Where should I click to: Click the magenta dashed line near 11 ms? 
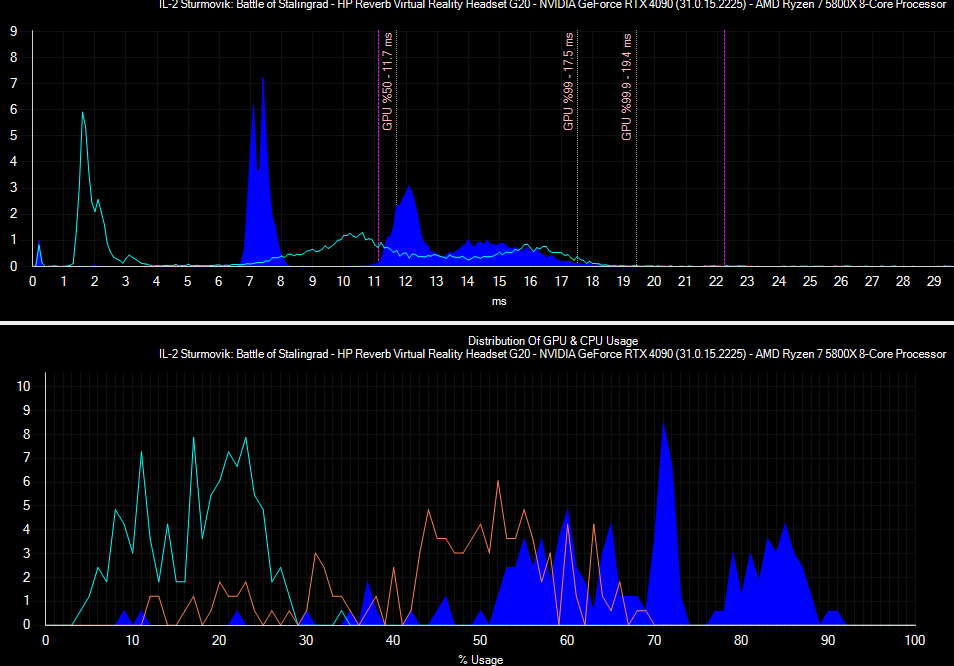pyautogui.click(x=378, y=150)
